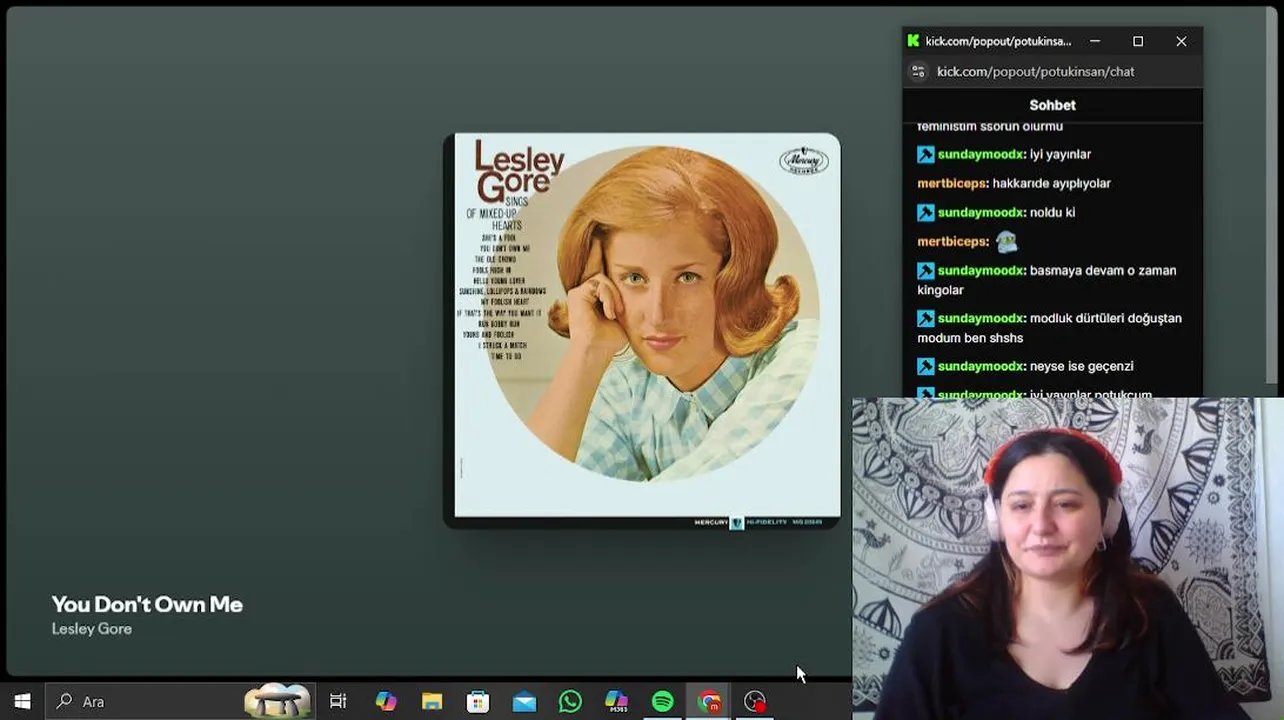
Task: Switch to Chrome from the taskbar
Action: 709,701
